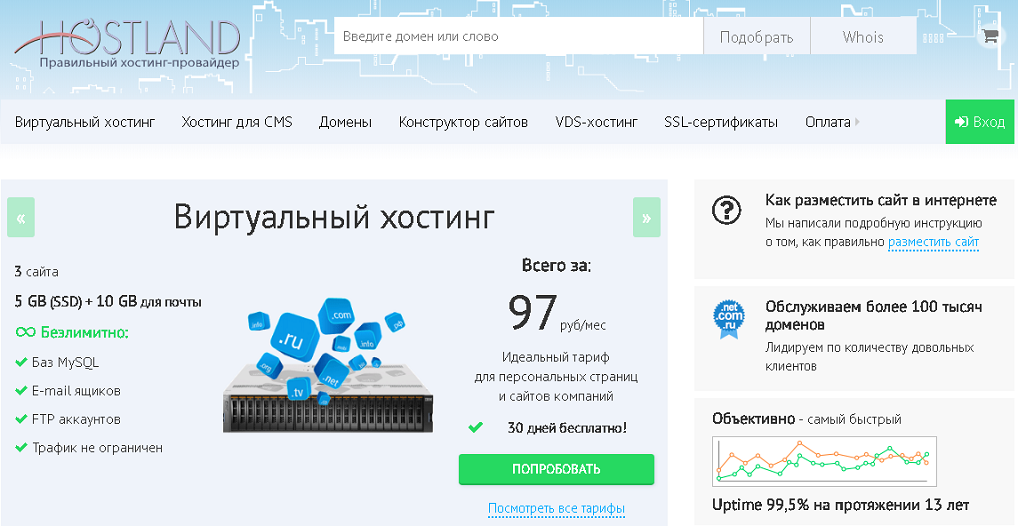Click the checkmark beside 30 дней бесплатно
This screenshot has width=1018, height=526.
point(476,427)
